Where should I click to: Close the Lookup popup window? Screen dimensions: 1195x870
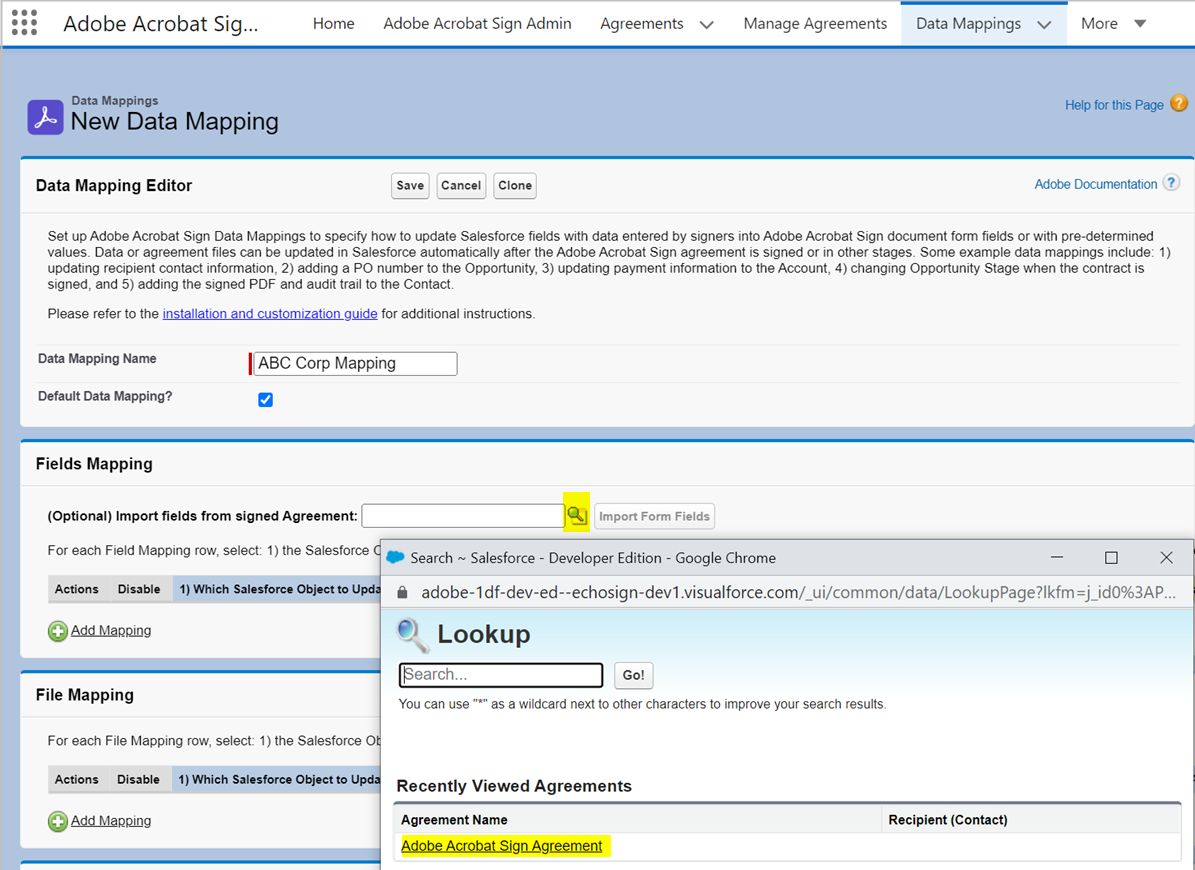(x=1166, y=558)
